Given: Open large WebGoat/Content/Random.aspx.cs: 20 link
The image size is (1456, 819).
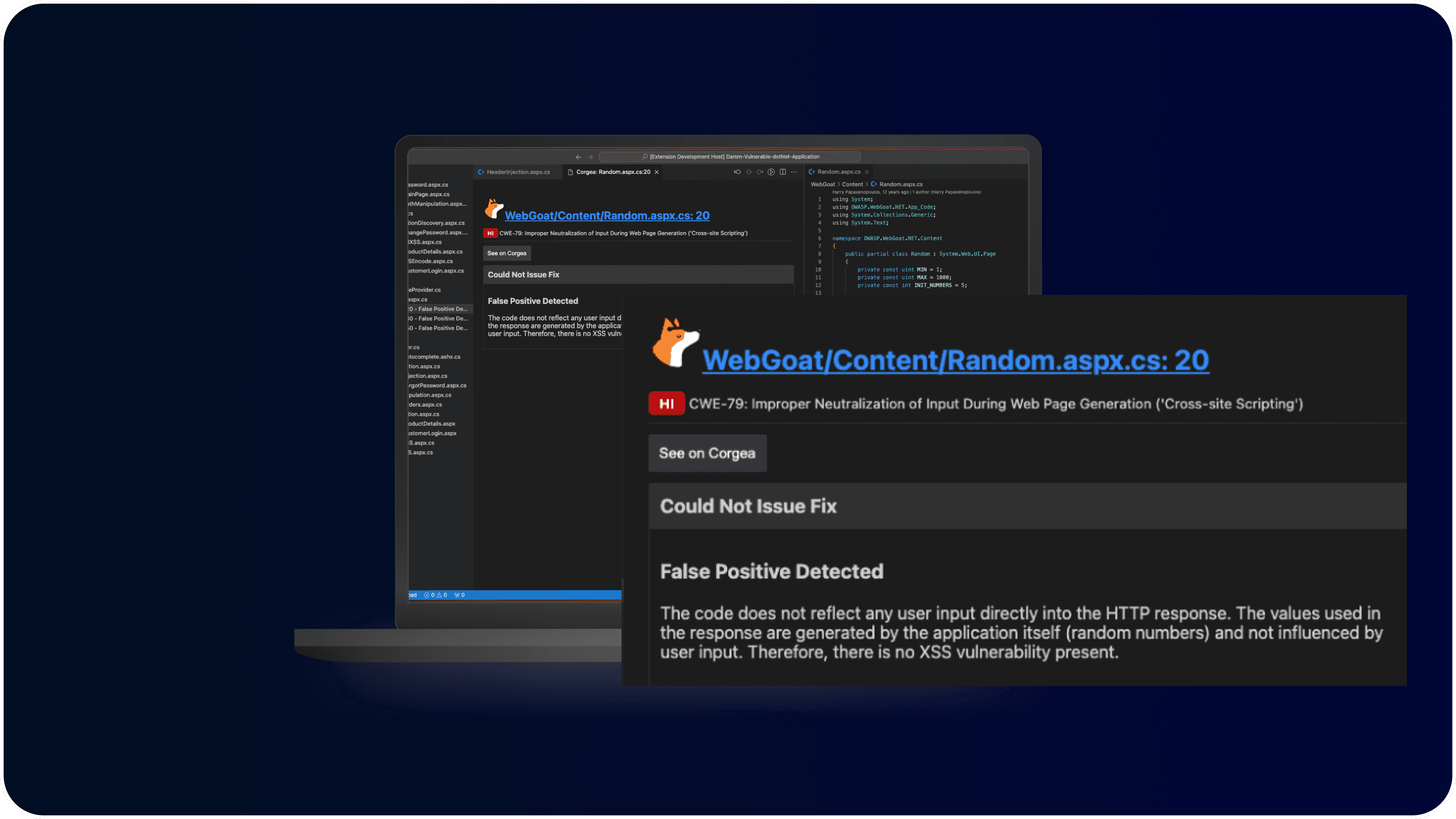Looking at the screenshot, I should coord(955,360).
